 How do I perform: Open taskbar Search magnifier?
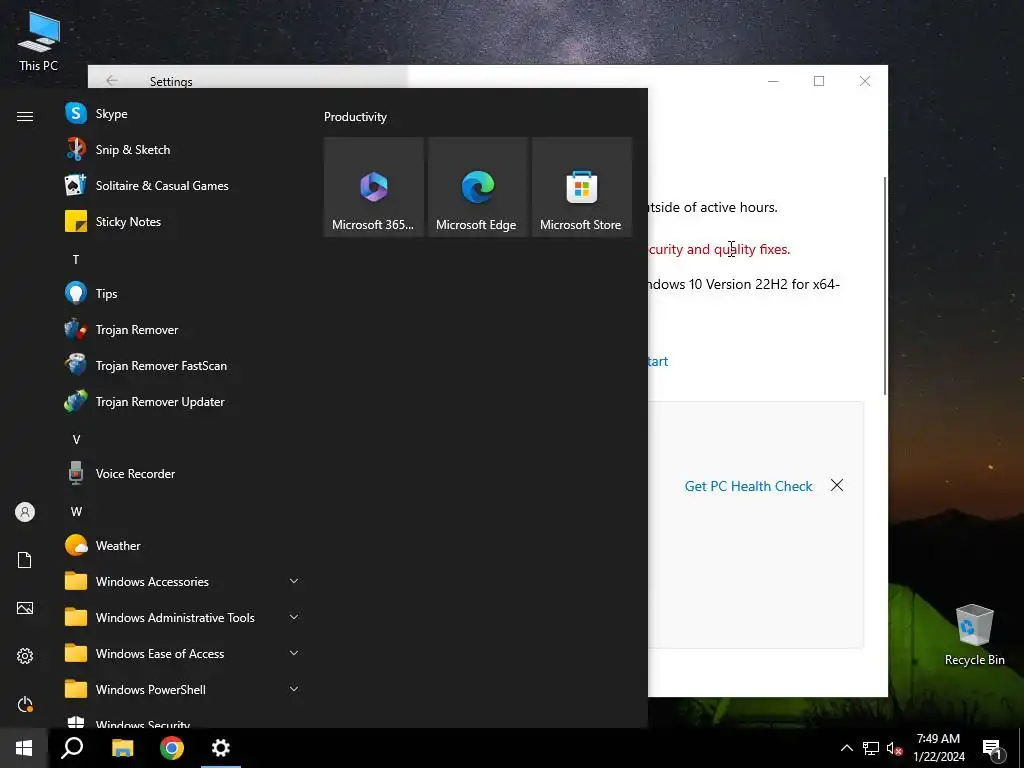pyautogui.click(x=72, y=748)
